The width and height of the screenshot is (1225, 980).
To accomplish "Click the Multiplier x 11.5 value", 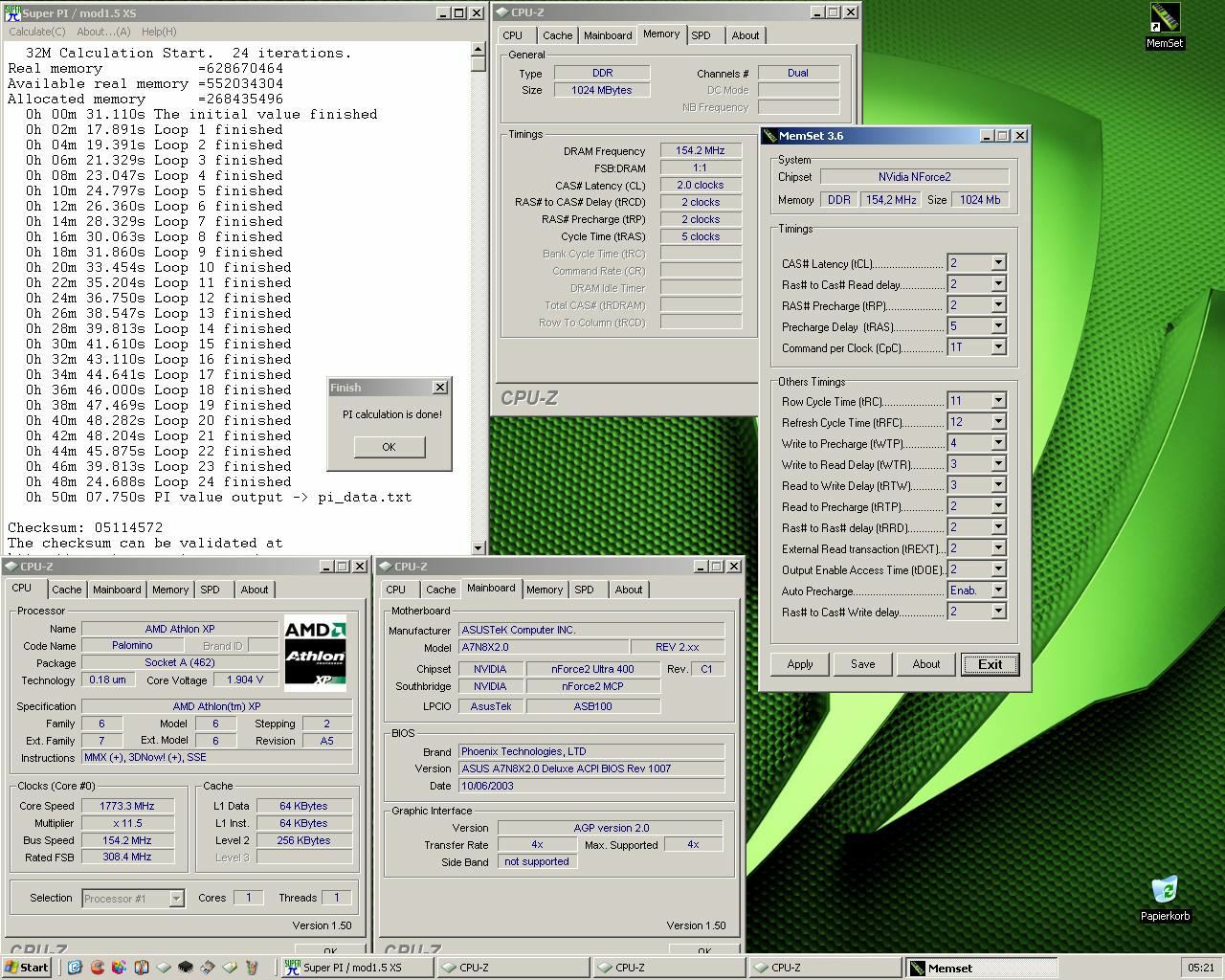I will [x=127, y=823].
